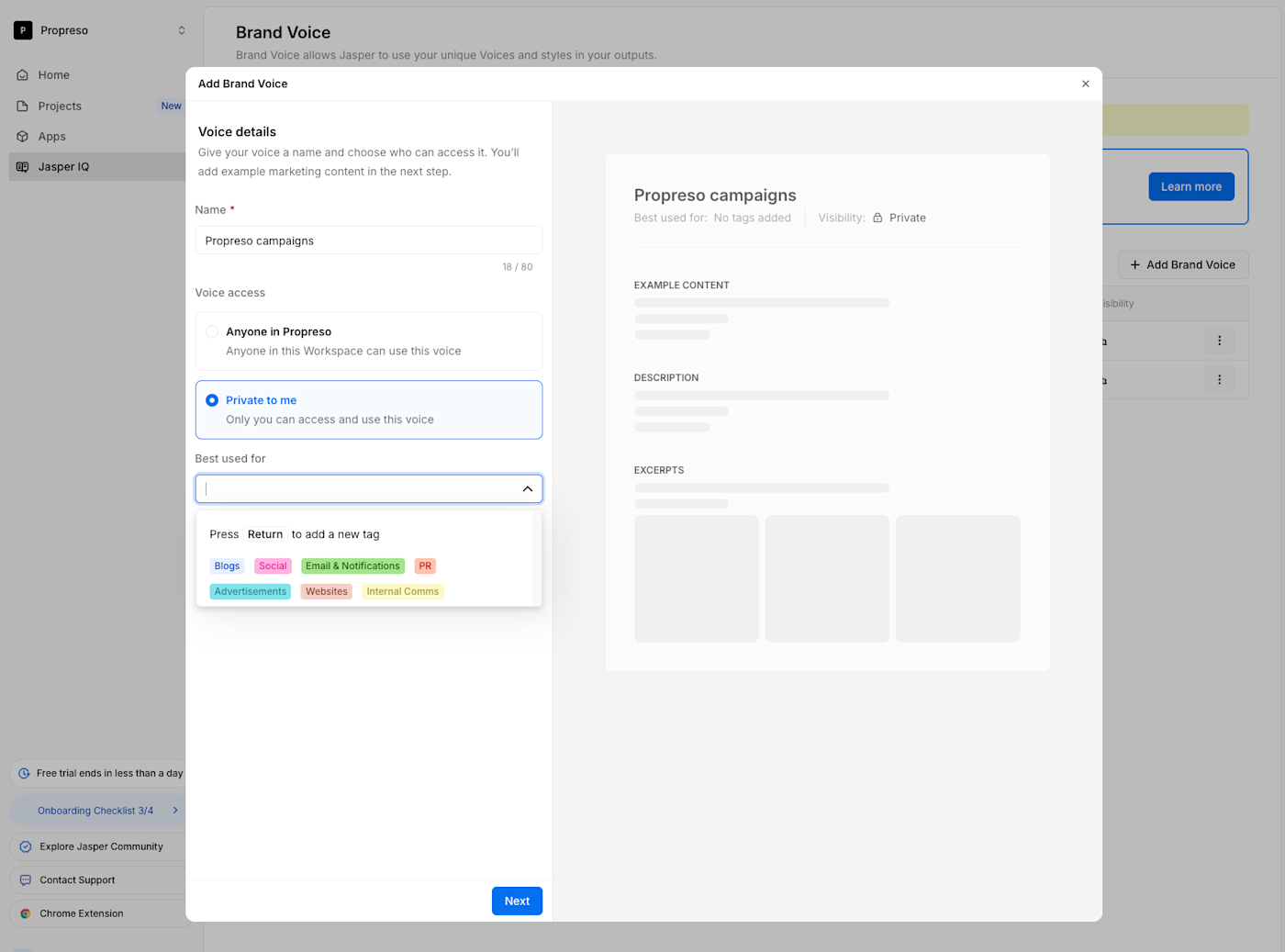
Task: Open Chrome Extension link
Action: point(99,913)
